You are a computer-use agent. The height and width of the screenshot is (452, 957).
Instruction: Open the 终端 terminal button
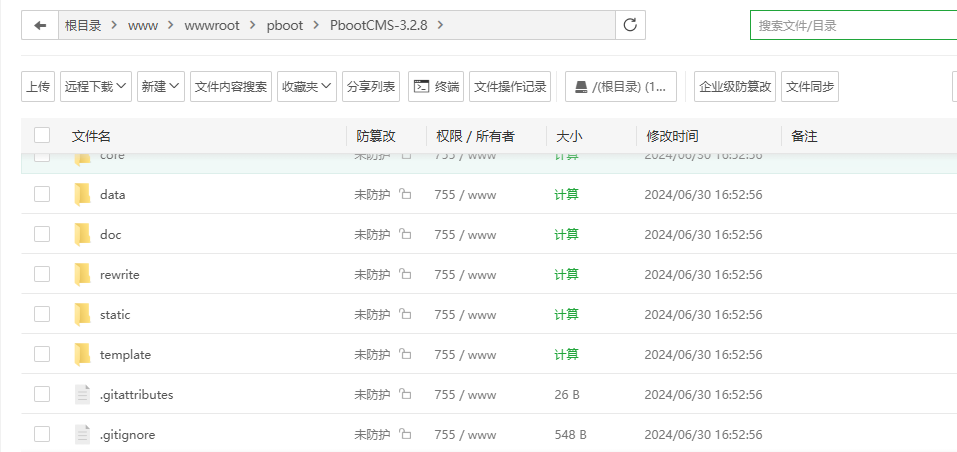(x=436, y=87)
